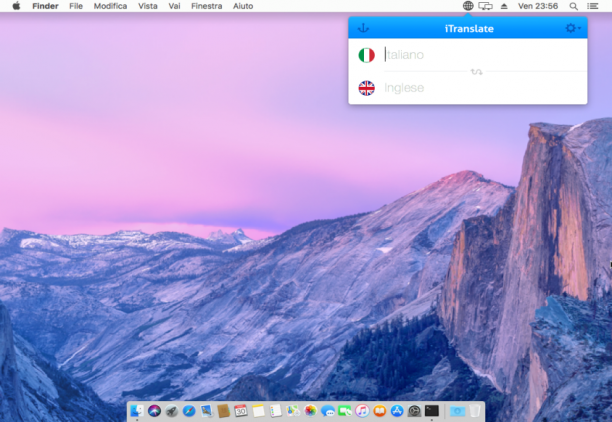Launch Siri from the Dock

[x=154, y=411]
